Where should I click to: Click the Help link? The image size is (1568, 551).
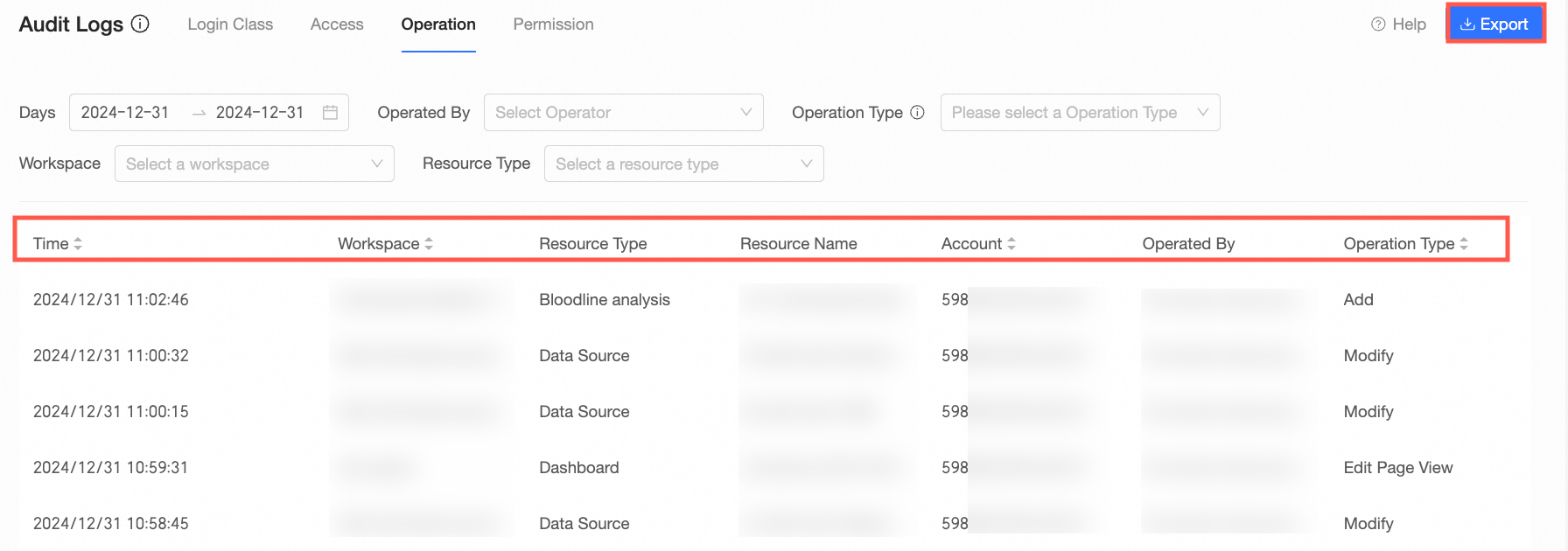[x=1409, y=24]
